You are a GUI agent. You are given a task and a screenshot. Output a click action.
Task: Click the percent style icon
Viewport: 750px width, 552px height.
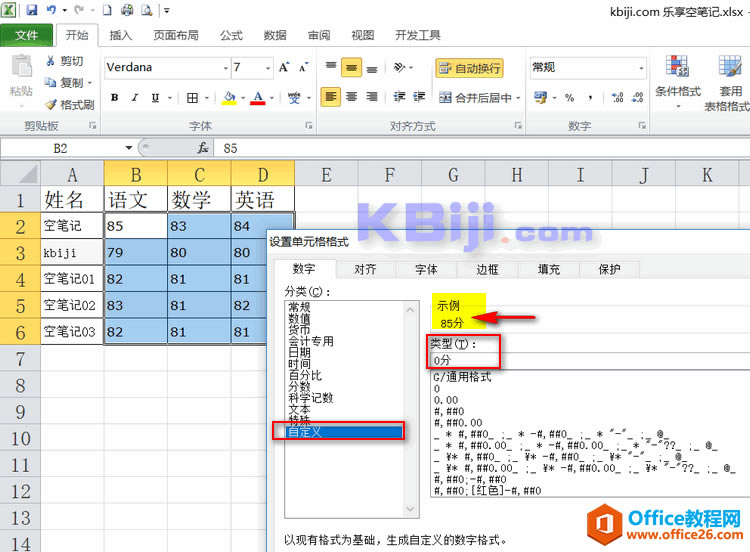click(569, 98)
